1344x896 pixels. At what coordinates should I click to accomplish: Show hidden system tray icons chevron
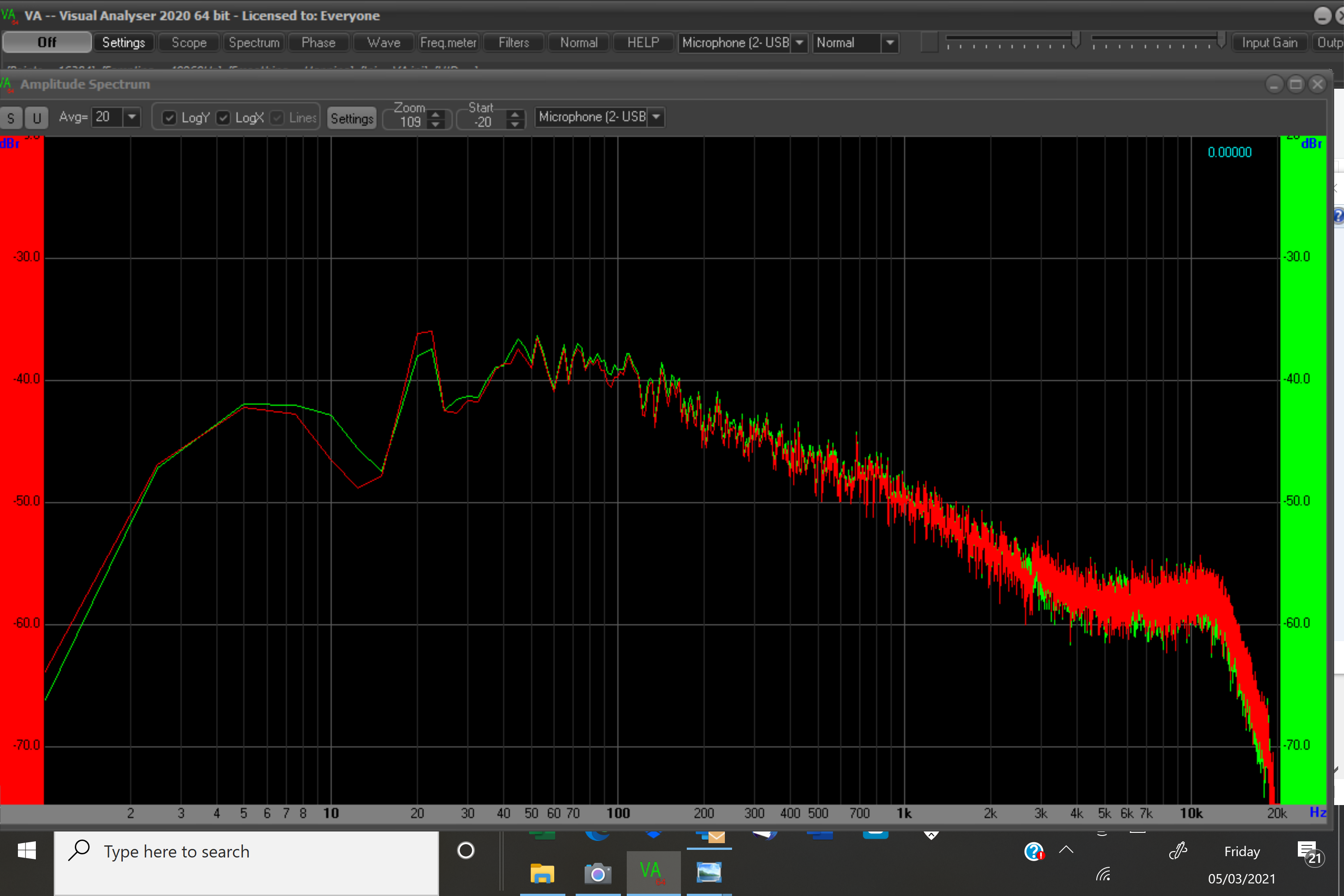click(x=1066, y=850)
